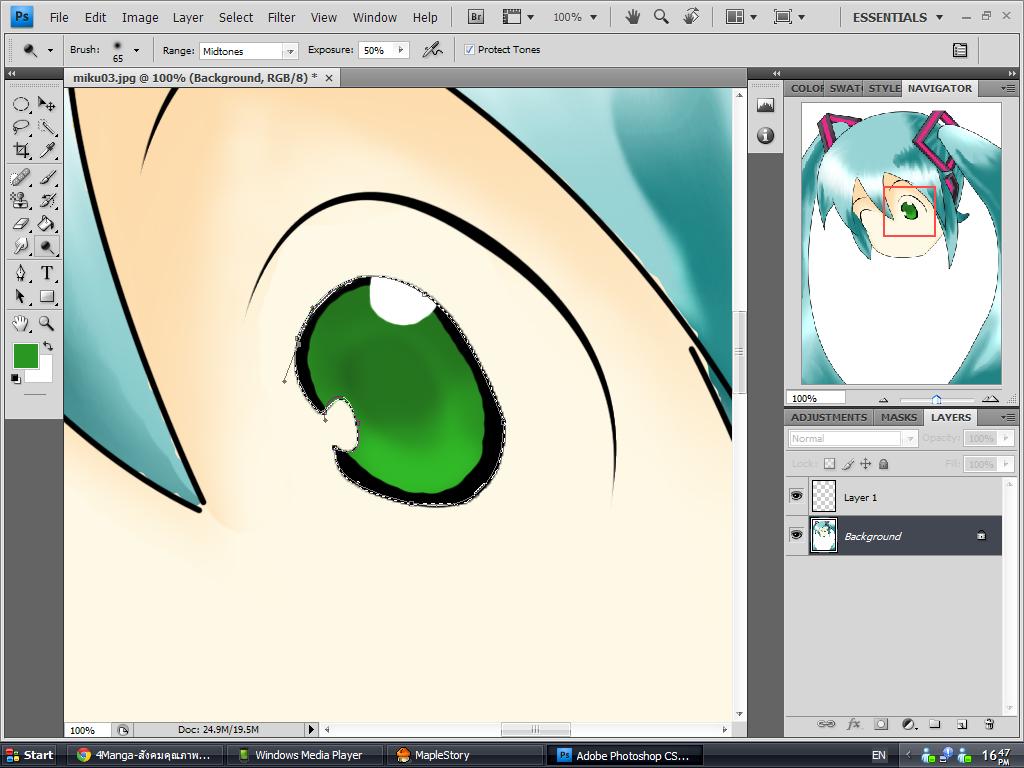Select the Lasso tool
This screenshot has width=1024, height=768.
click(21, 127)
